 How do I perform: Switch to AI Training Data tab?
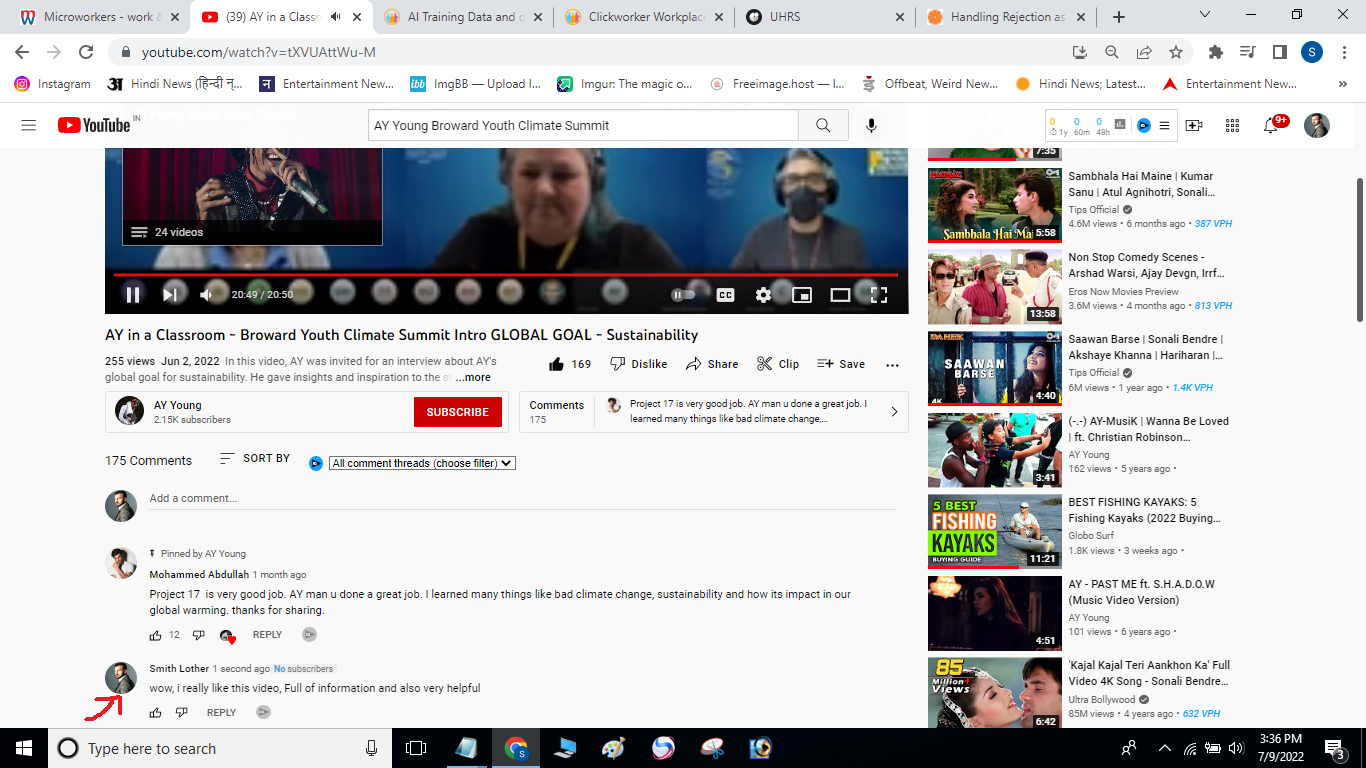[x=462, y=17]
